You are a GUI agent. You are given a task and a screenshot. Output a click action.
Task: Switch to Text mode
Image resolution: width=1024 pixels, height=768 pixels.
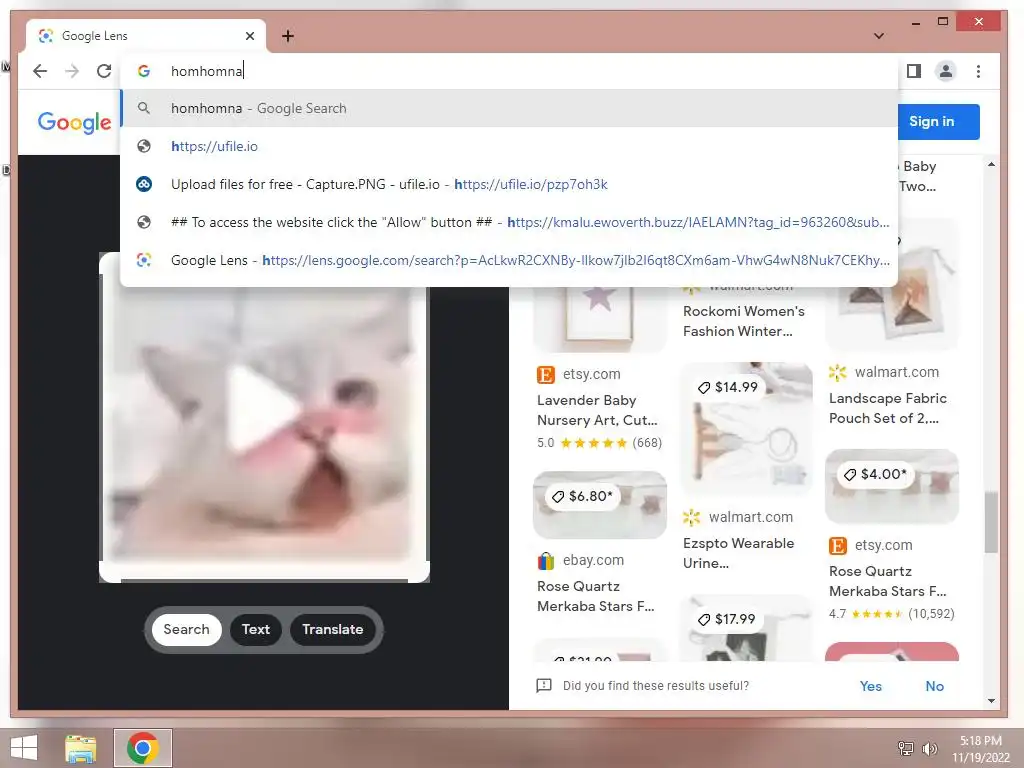point(255,630)
